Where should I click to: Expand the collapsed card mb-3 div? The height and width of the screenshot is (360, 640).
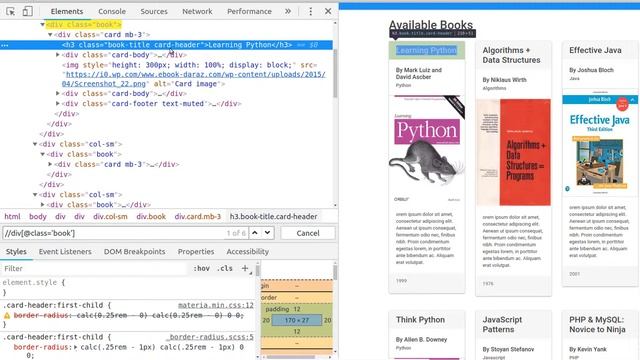point(50,164)
